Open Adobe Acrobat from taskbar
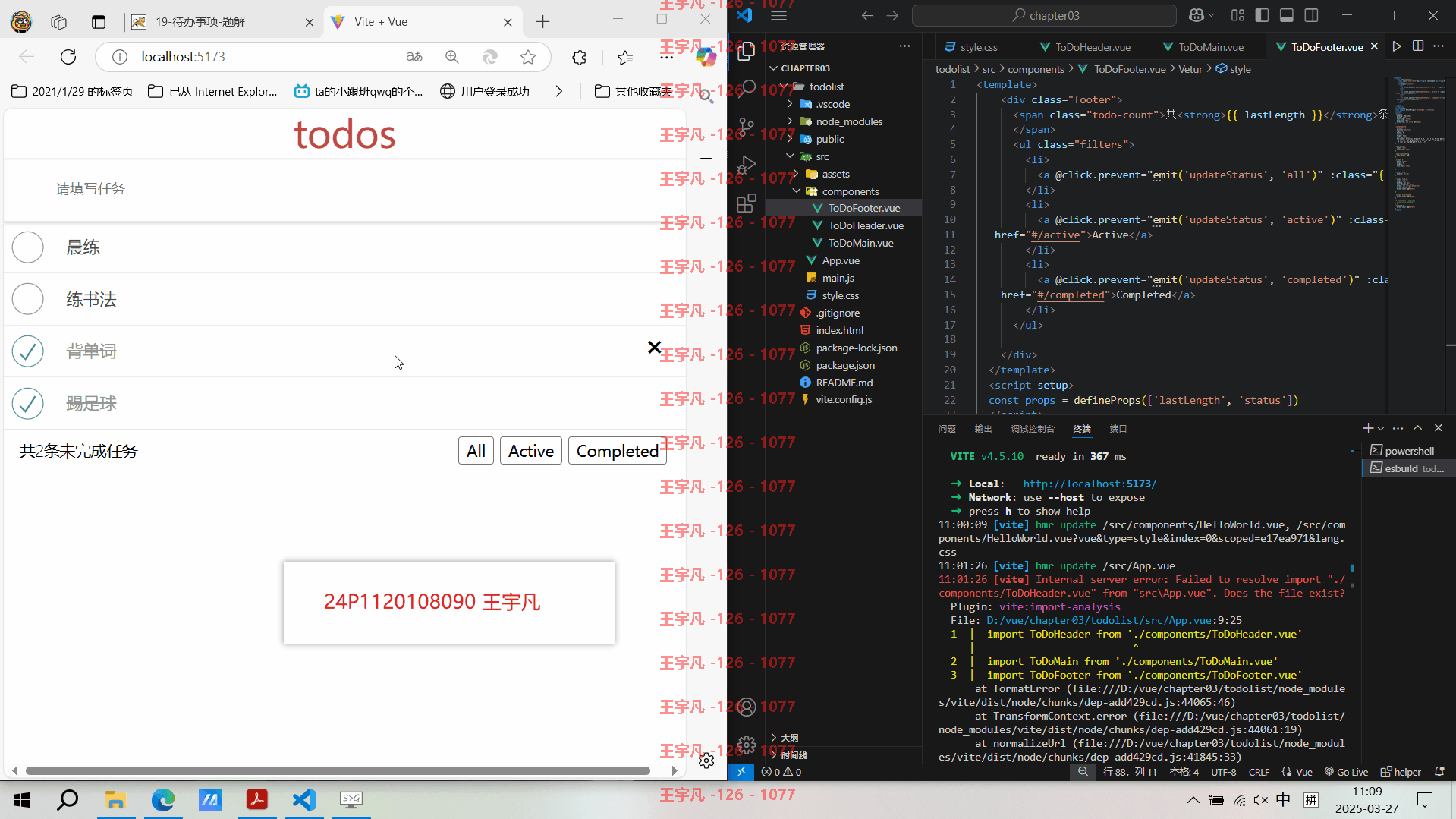The image size is (1456, 819). pyautogui.click(x=257, y=799)
